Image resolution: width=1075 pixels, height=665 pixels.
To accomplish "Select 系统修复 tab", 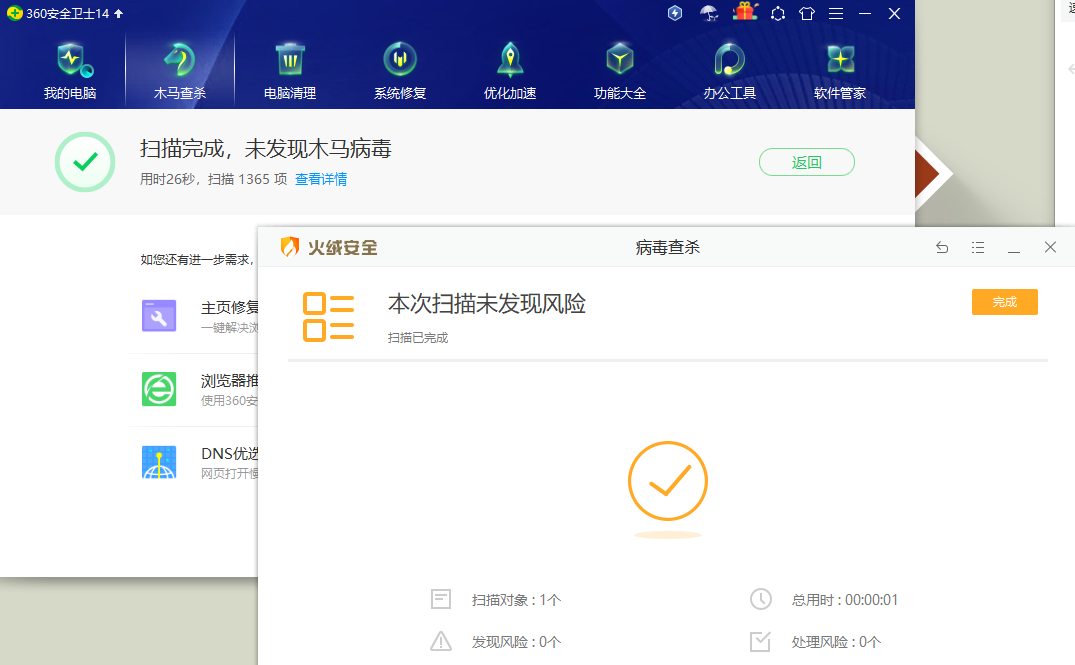I will [x=400, y=71].
